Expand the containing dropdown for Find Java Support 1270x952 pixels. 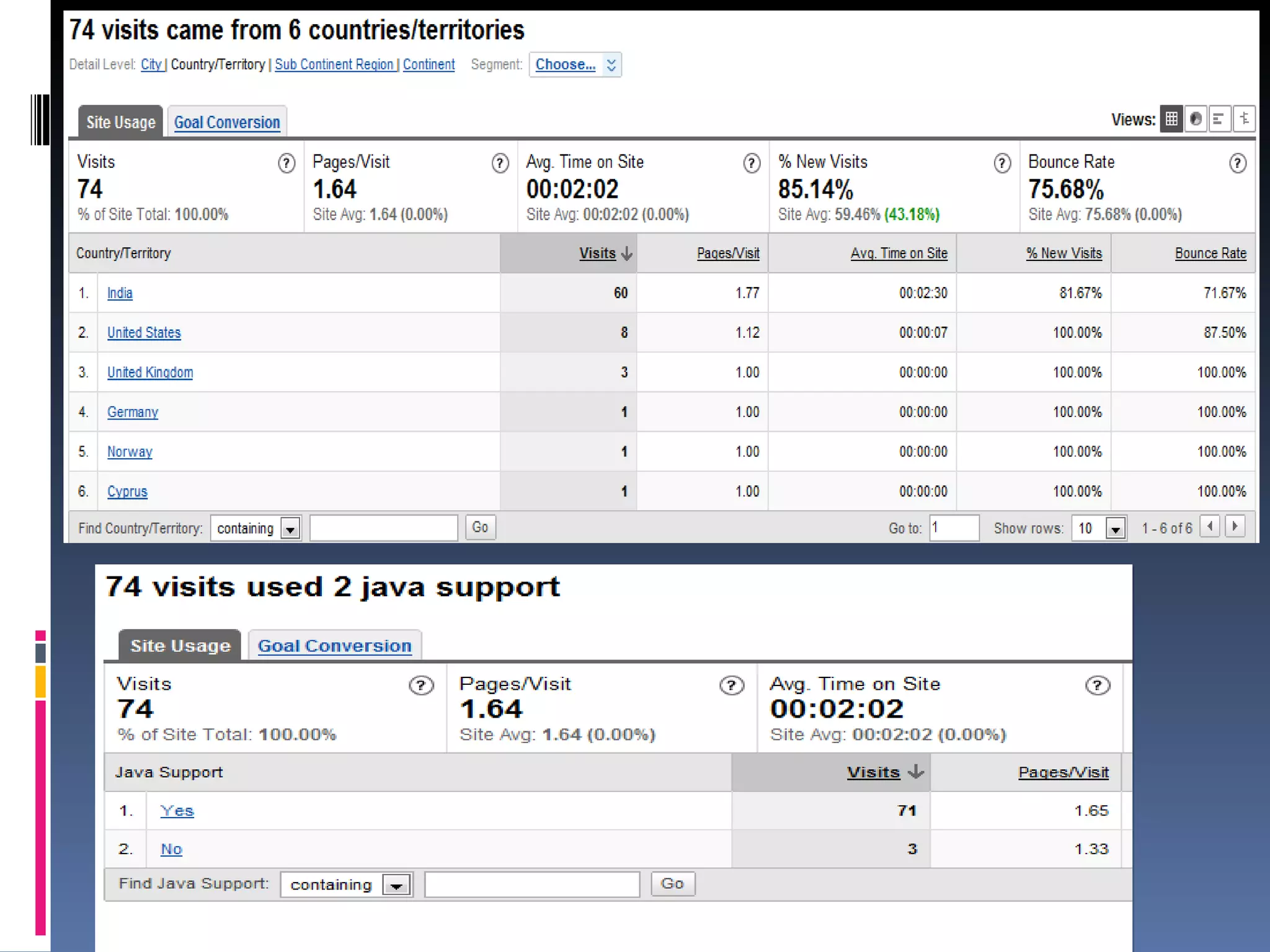point(396,885)
